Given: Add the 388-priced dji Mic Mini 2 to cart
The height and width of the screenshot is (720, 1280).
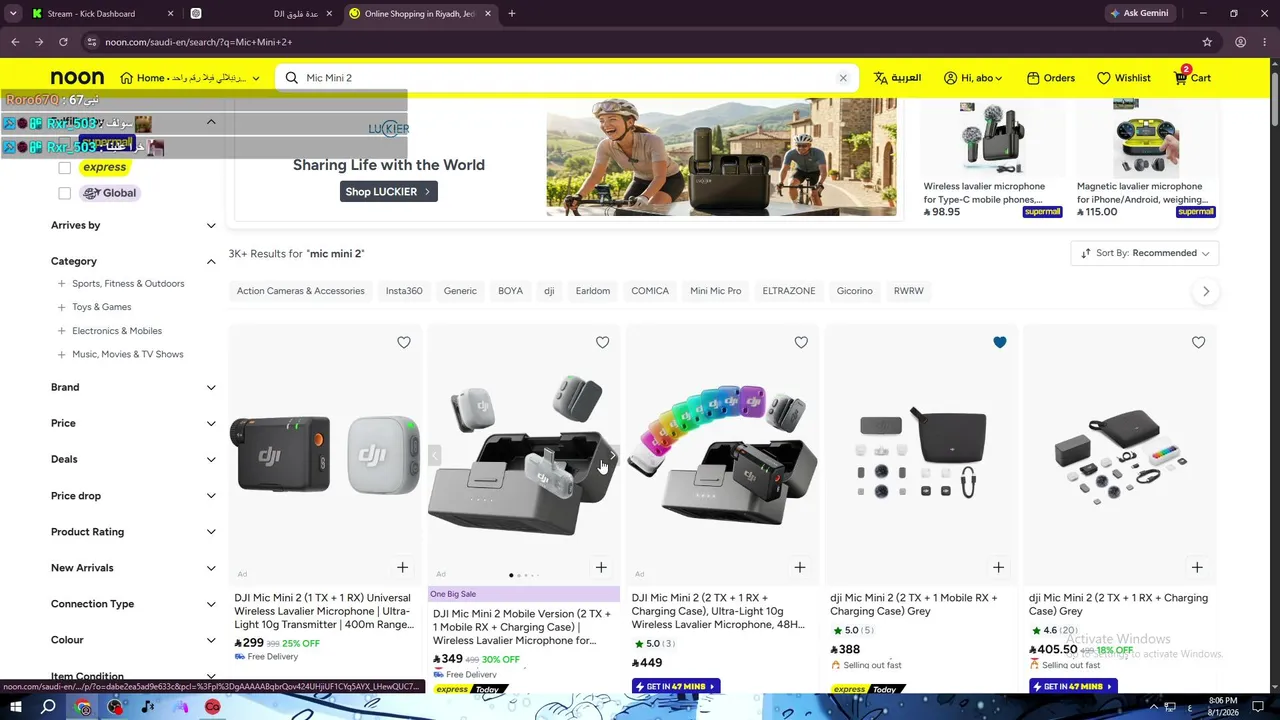Looking at the screenshot, I should point(998,568).
